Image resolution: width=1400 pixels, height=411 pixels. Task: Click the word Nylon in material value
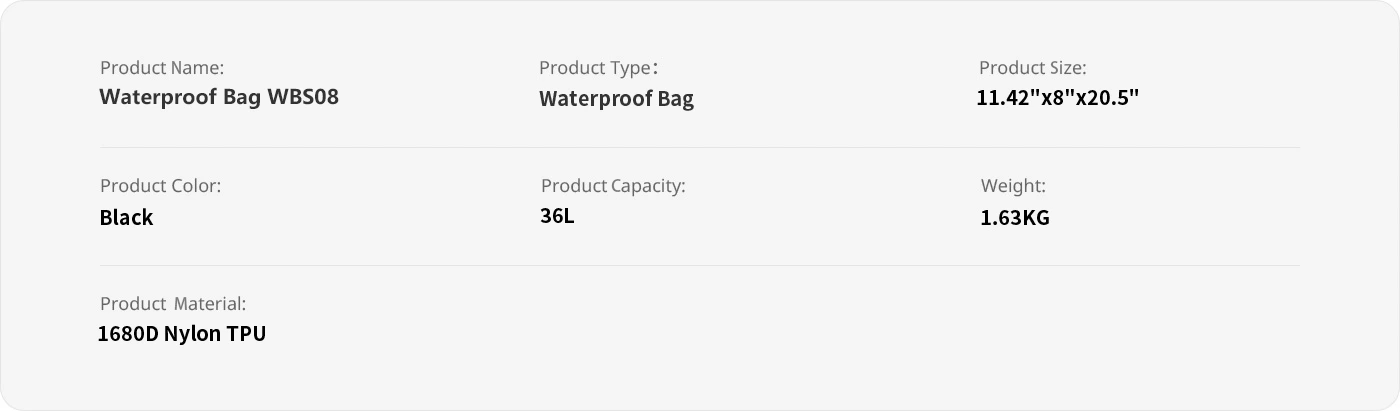point(192,335)
